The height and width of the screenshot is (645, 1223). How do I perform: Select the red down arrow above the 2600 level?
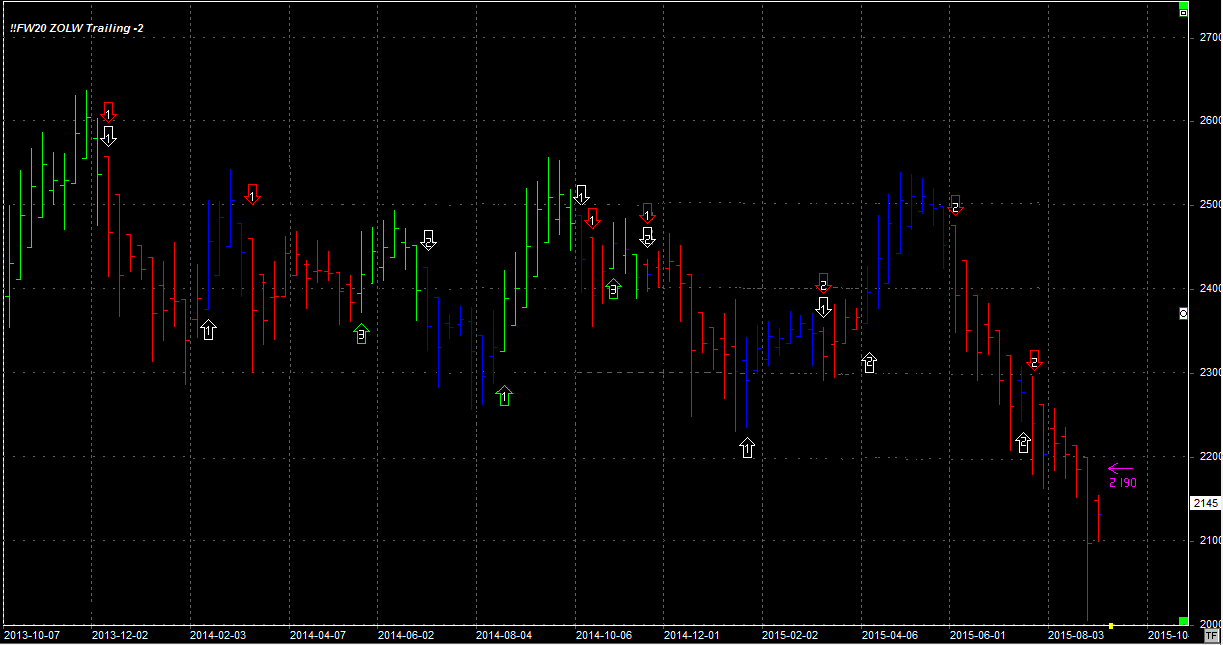(x=109, y=112)
